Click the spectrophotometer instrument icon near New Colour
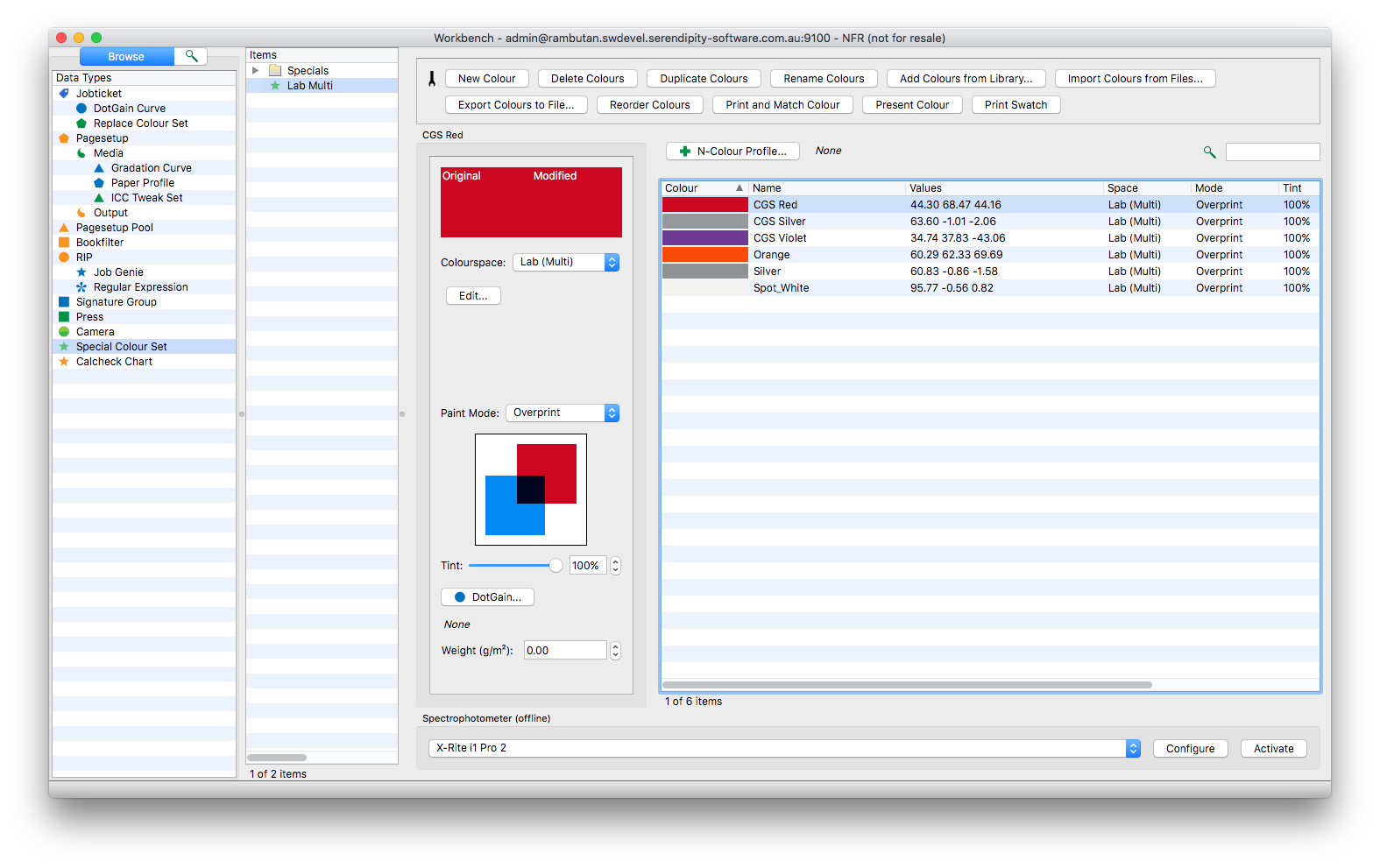1380x868 pixels. pos(432,79)
